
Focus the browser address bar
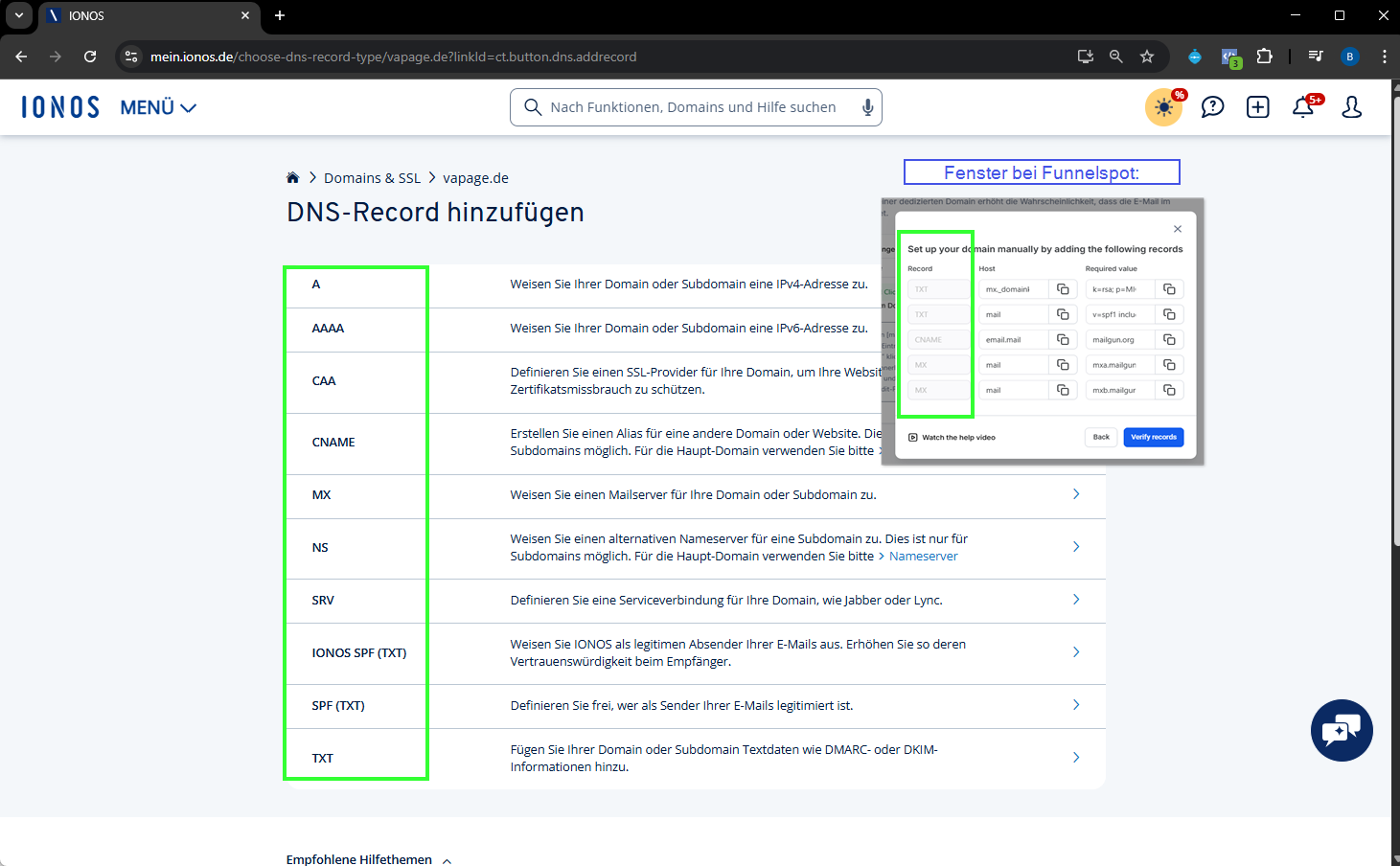click(x=604, y=57)
